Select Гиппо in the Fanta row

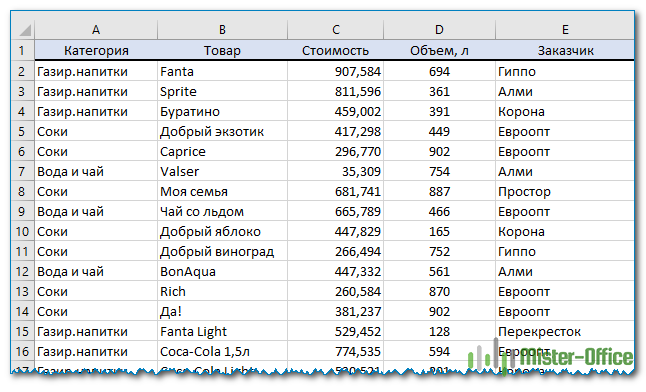coord(565,72)
